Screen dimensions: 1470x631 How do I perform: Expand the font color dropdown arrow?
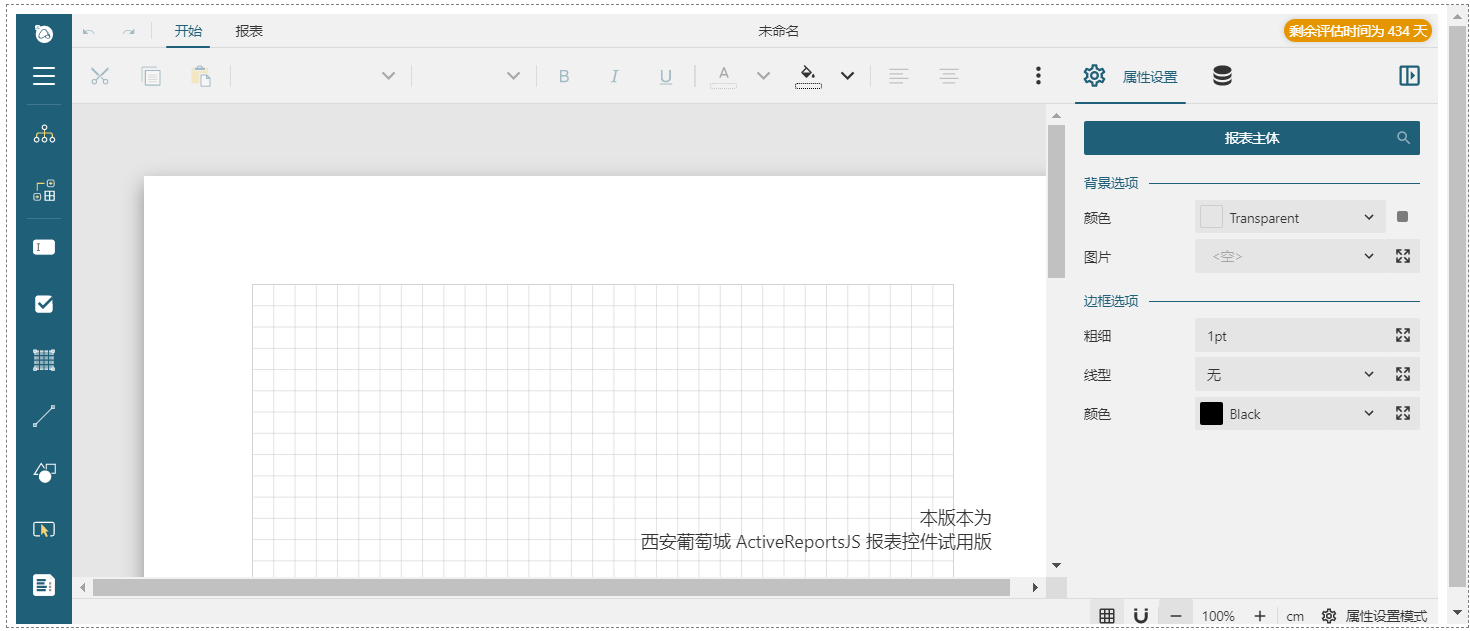tap(763, 76)
